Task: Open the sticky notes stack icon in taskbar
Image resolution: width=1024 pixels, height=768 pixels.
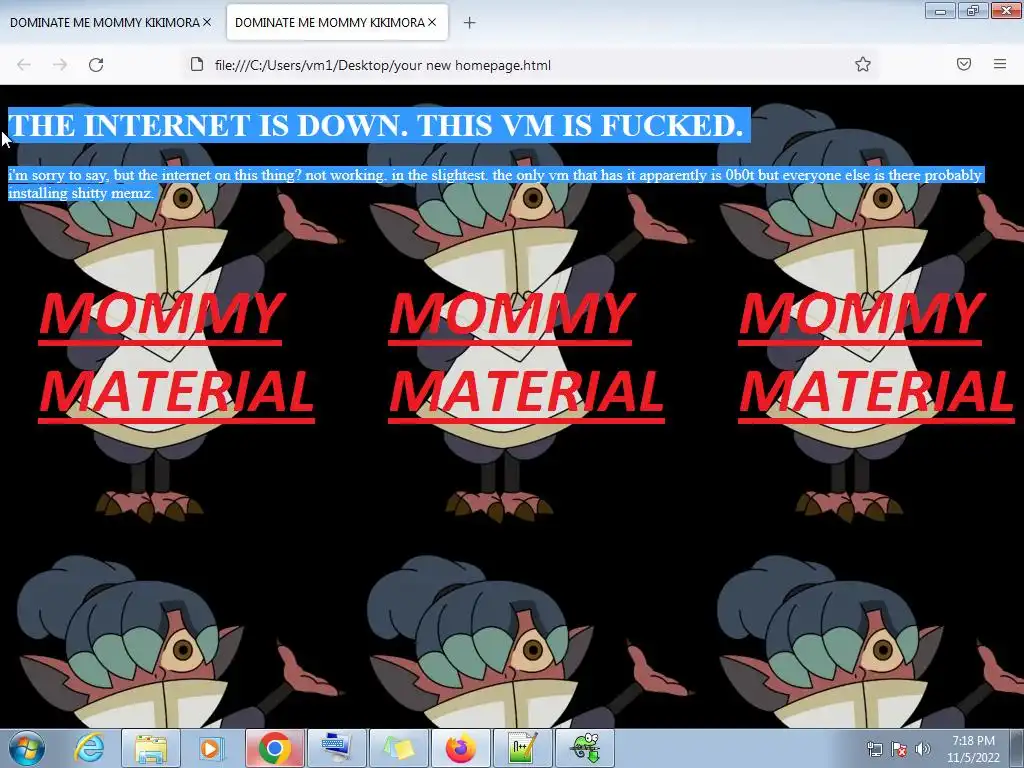Action: [x=398, y=748]
